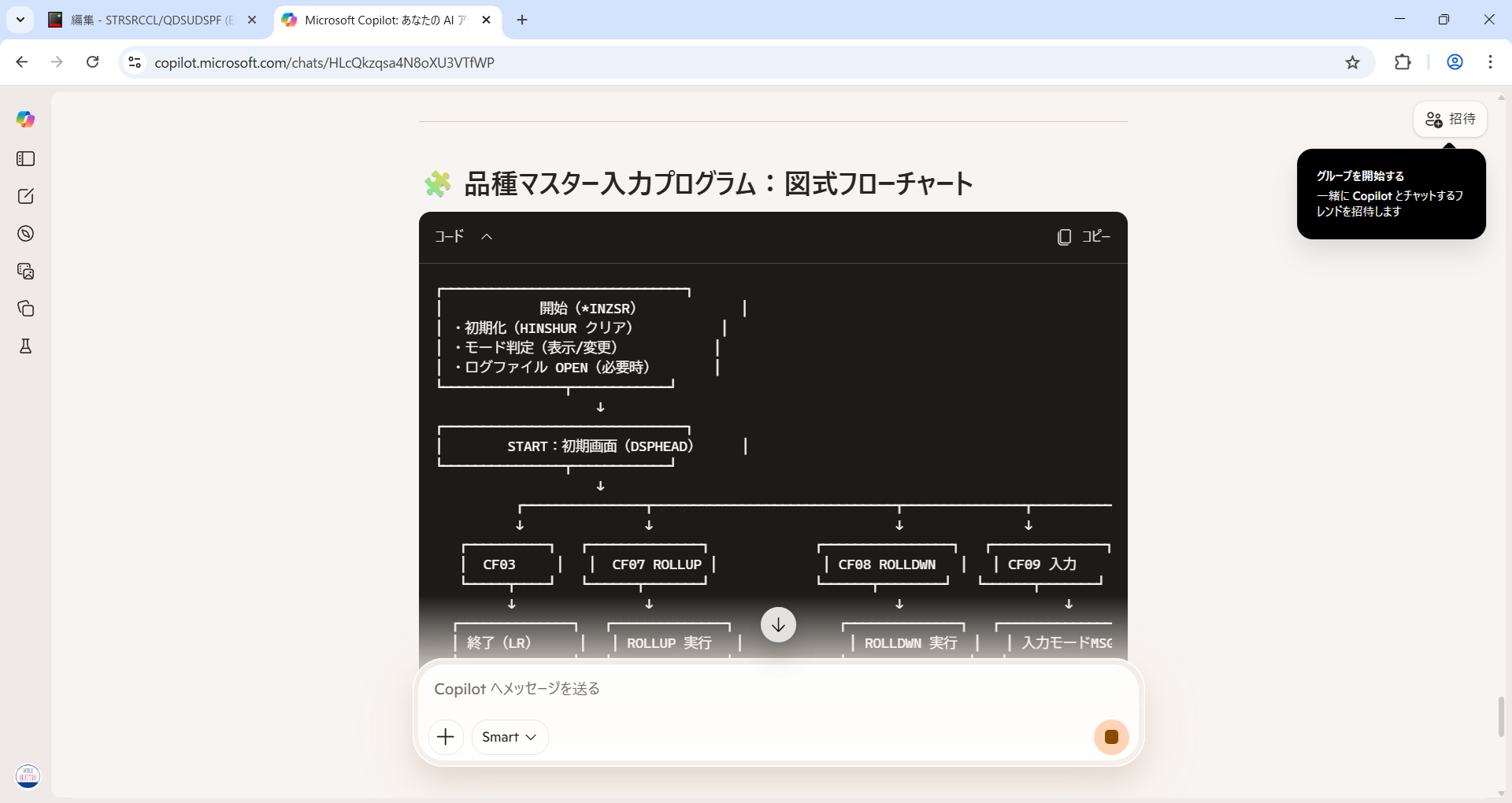
Task: Switch to the STRSRCCL/QDSUDSPF tab
Action: (x=150, y=20)
